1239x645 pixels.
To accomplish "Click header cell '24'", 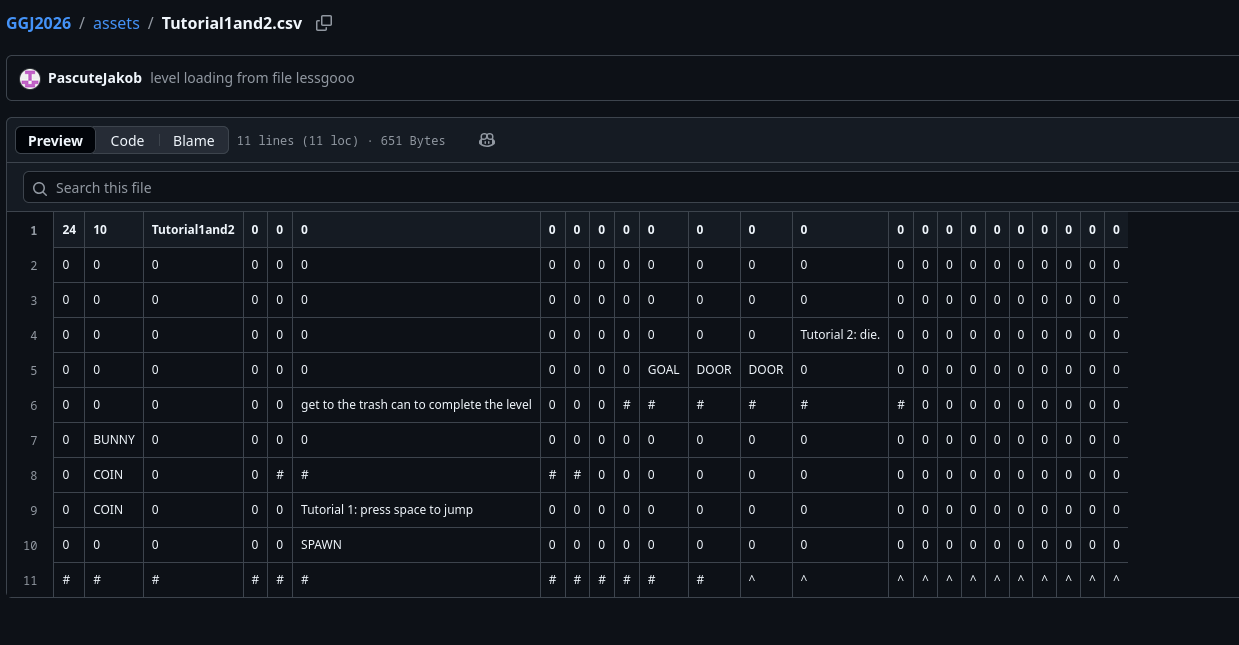I will coord(69,230).
